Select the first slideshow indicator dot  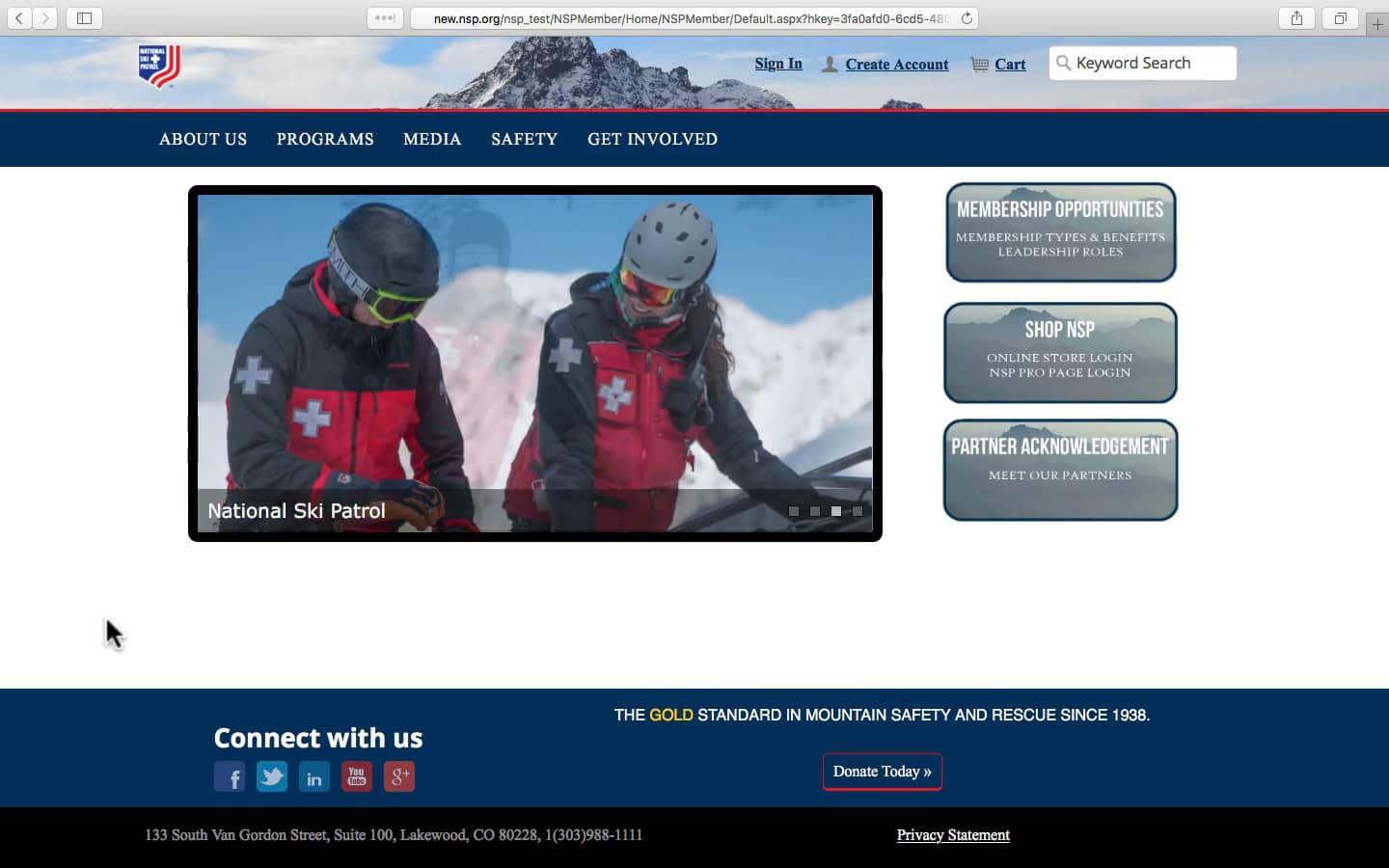794,511
